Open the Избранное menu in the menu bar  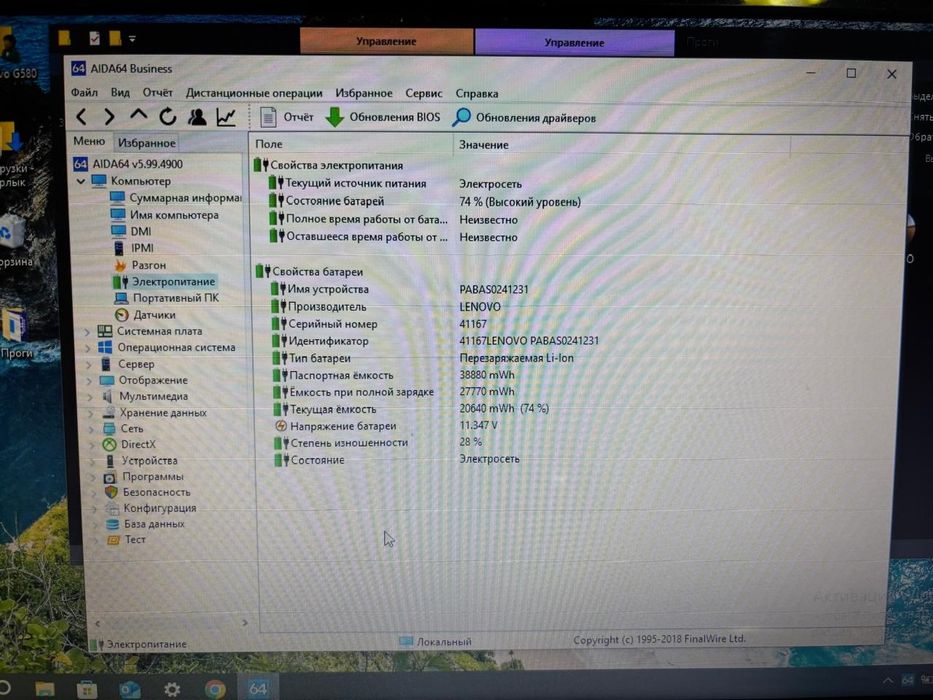[364, 93]
